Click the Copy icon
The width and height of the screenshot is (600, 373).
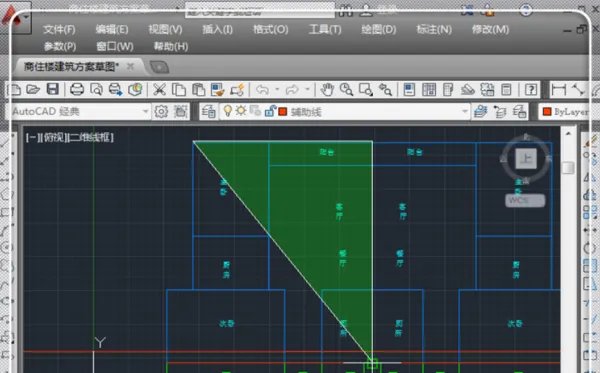[x=179, y=90]
